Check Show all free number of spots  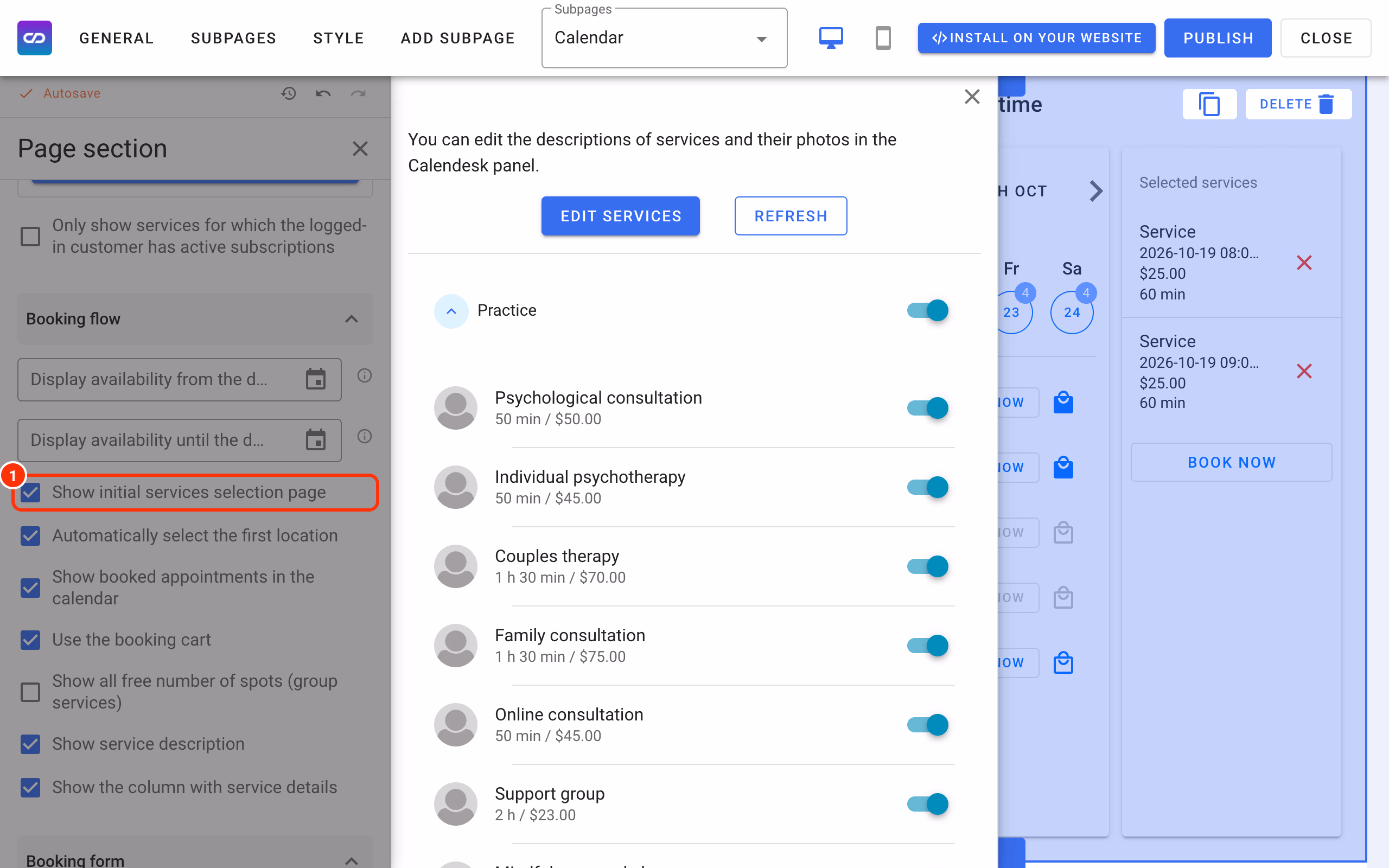pos(30,692)
